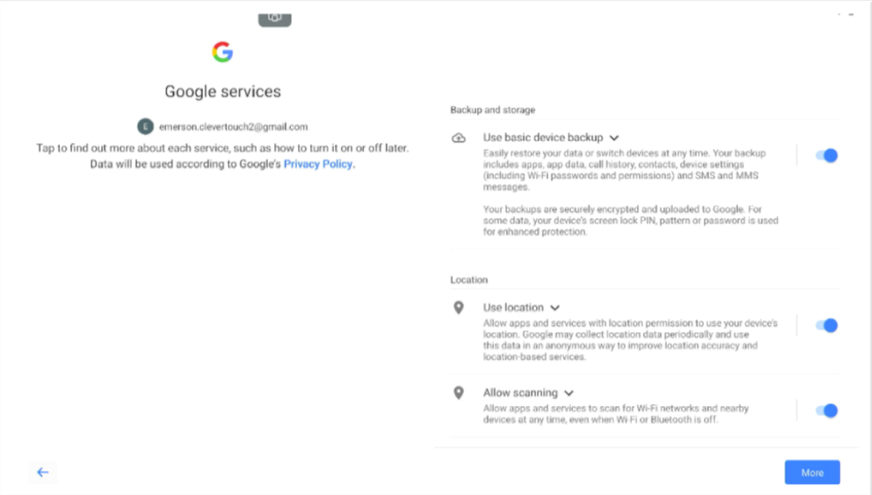Expand the Allow scanning chevron
872x495 pixels.
tap(569, 393)
